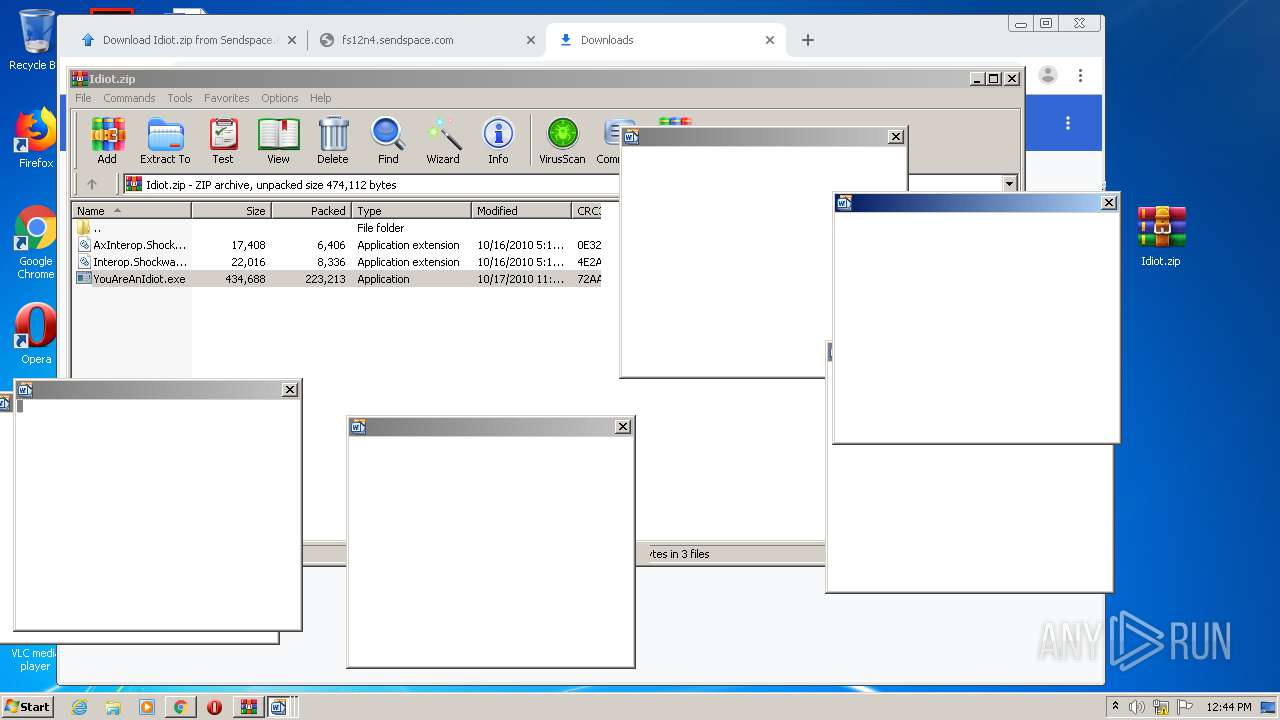Show archive Info
1280x720 pixels.
click(x=498, y=140)
